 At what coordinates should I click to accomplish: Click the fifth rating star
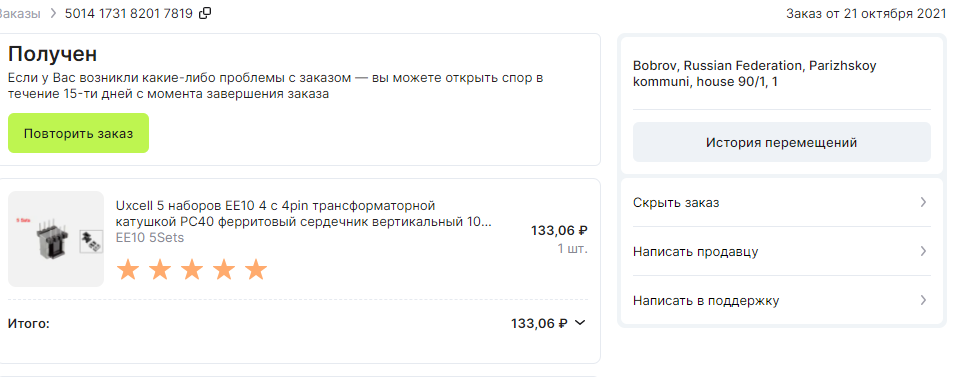coord(255,270)
